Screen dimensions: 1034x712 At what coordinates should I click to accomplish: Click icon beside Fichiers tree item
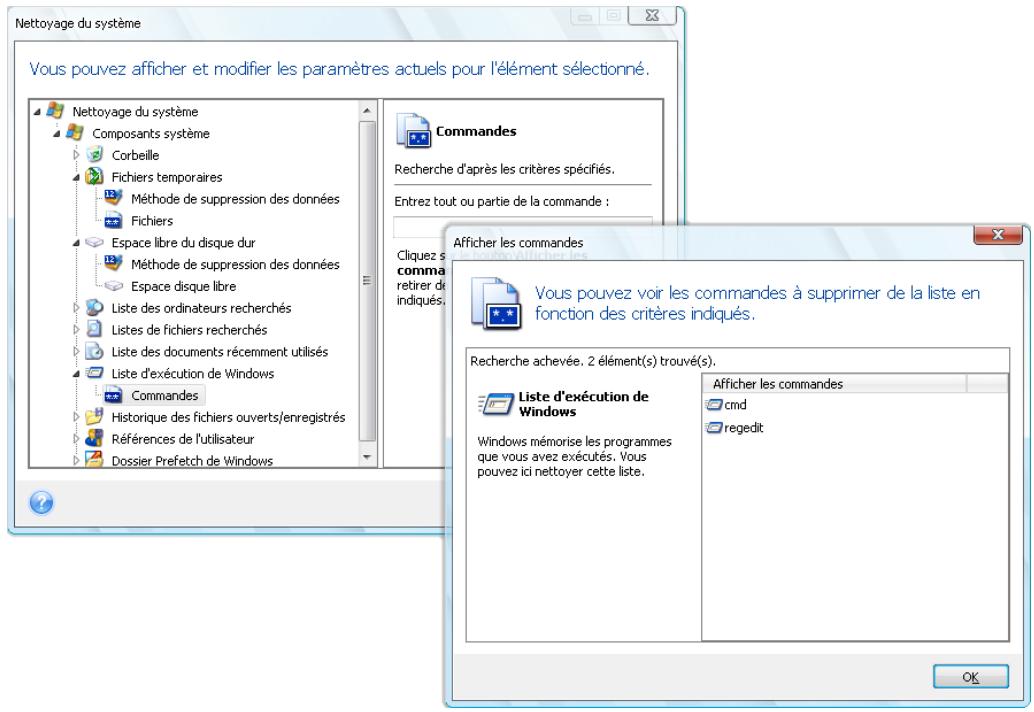pyautogui.click(x=113, y=220)
